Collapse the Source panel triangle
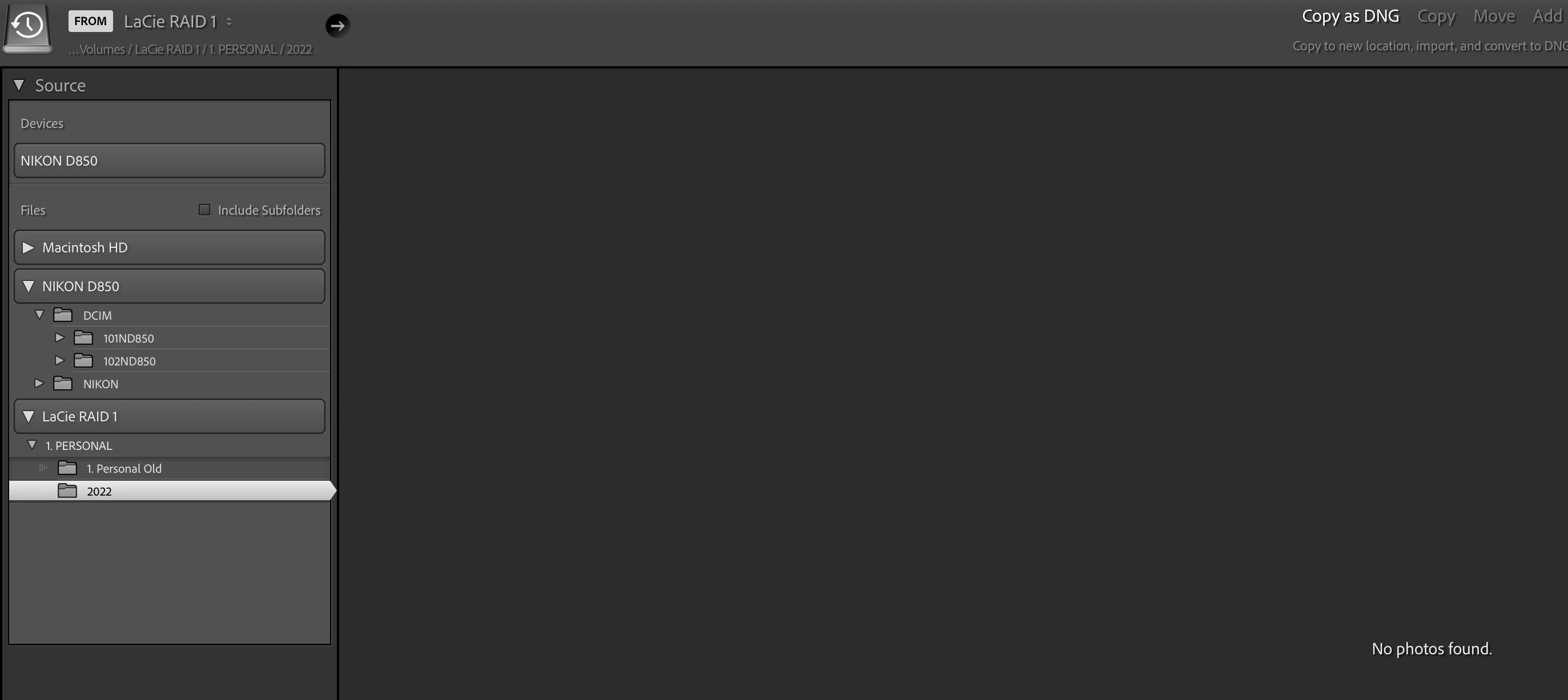Image resolution: width=1568 pixels, height=700 pixels. [19, 85]
